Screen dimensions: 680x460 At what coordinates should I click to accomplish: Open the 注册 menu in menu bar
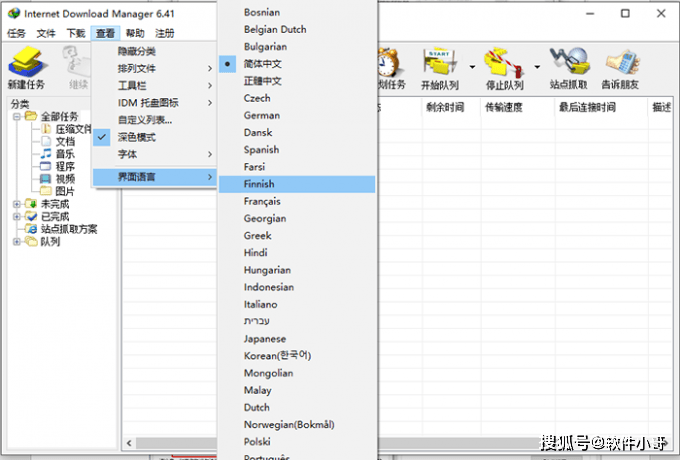pos(165,33)
